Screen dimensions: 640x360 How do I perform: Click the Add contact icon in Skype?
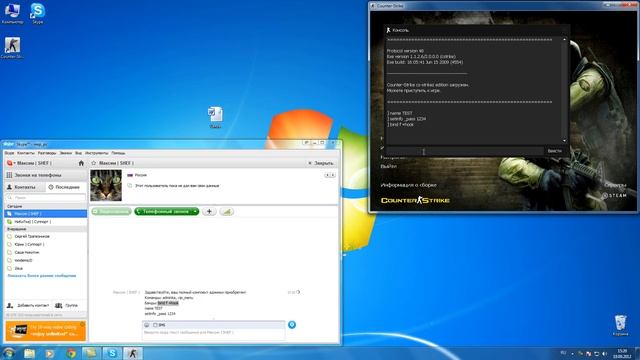[x=10, y=305]
